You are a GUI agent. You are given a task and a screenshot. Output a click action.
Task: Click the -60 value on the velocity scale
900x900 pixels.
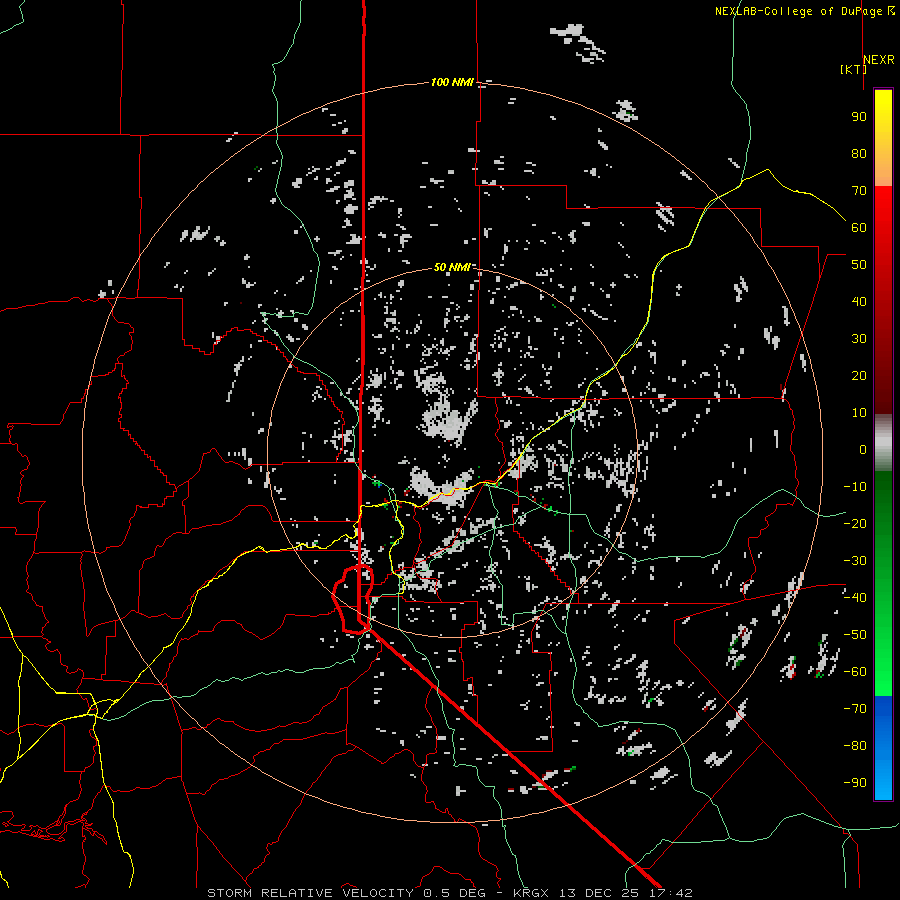(855, 672)
